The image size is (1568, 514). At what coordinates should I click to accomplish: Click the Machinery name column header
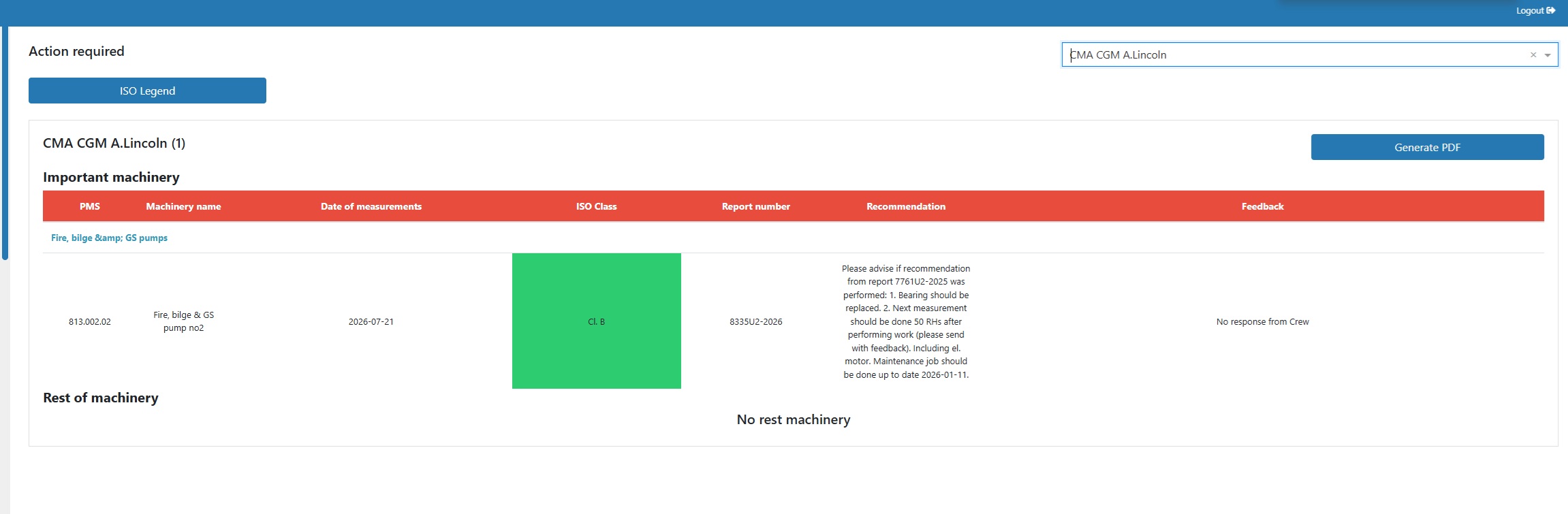(183, 206)
